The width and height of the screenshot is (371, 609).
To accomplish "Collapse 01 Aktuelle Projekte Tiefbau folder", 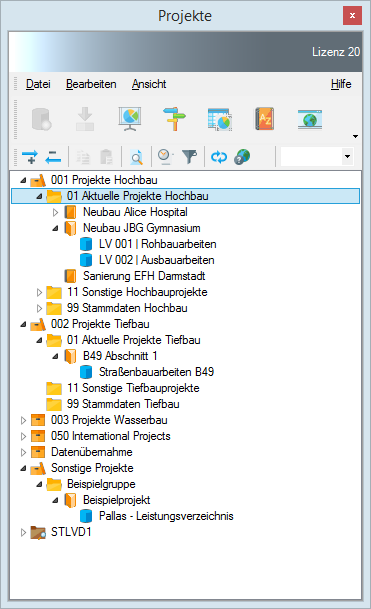I will (39, 340).
